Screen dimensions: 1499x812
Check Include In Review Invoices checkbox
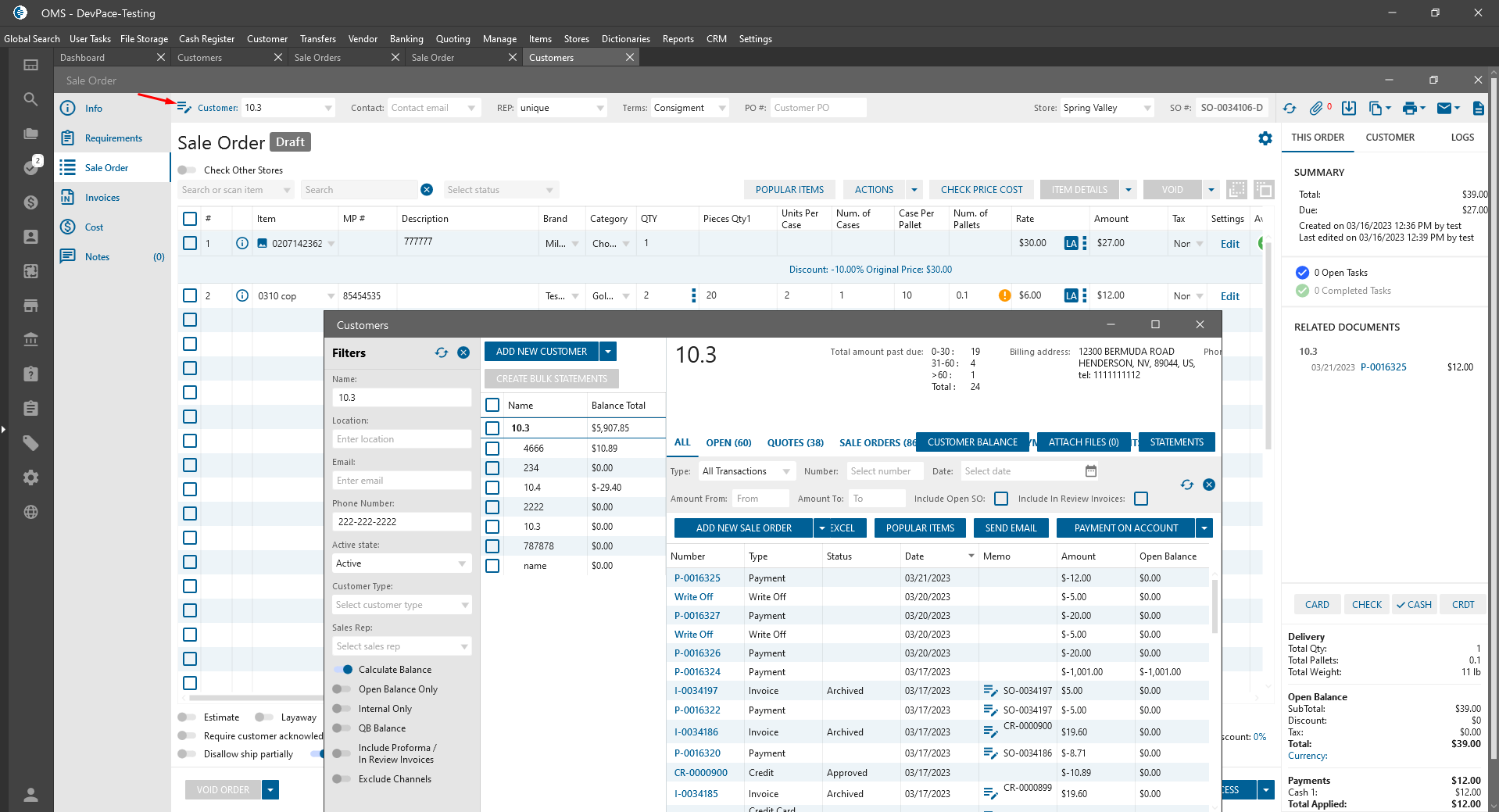1141,499
